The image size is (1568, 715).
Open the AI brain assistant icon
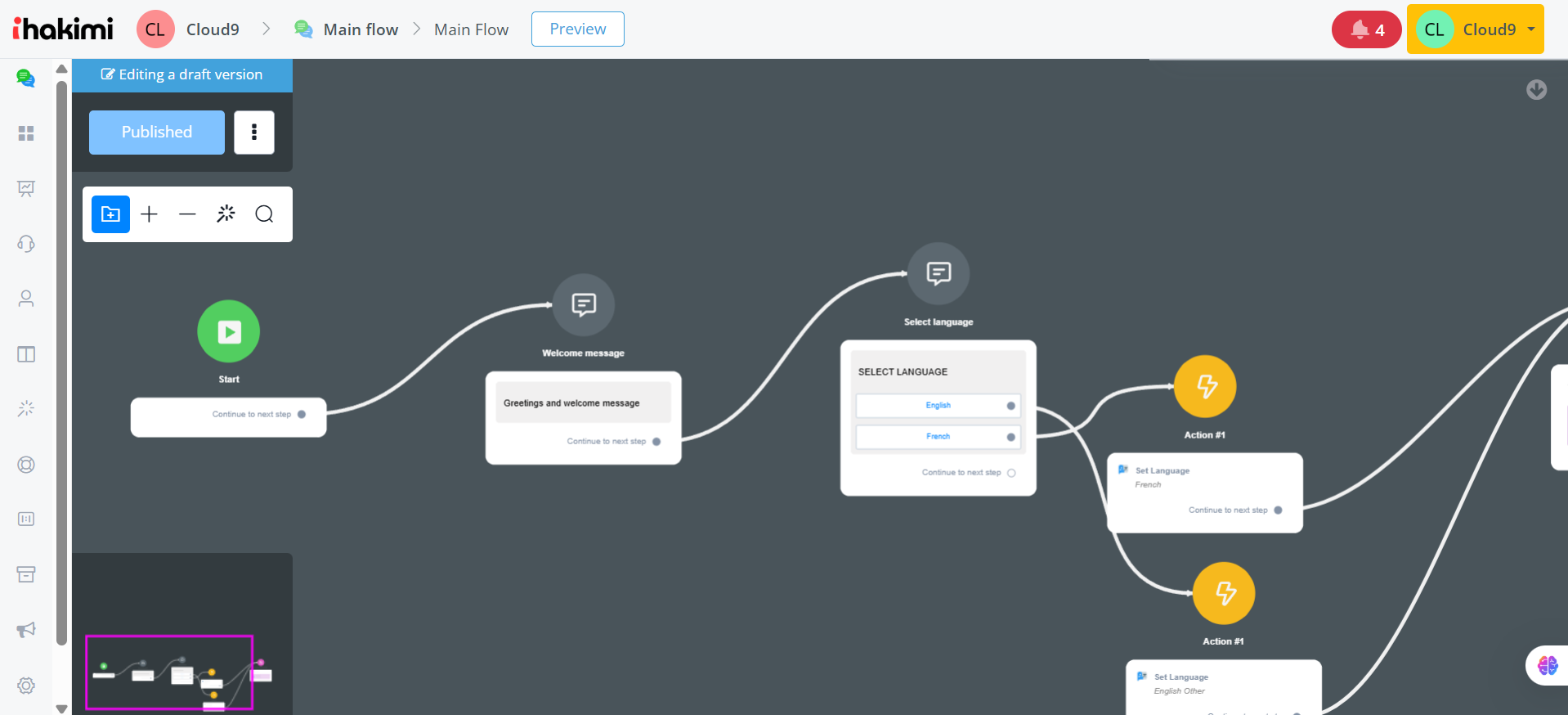[x=1548, y=665]
